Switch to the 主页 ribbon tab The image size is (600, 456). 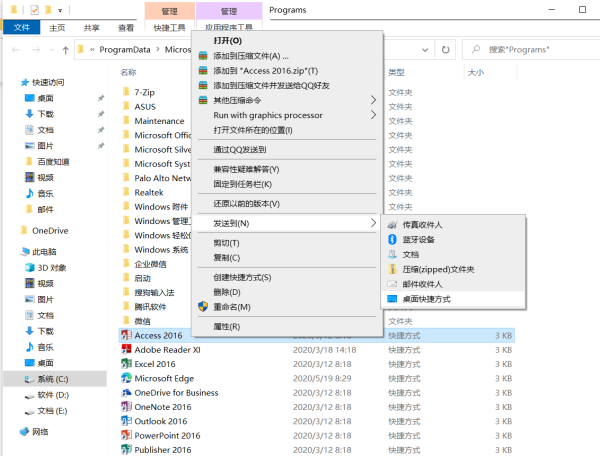tap(57, 28)
